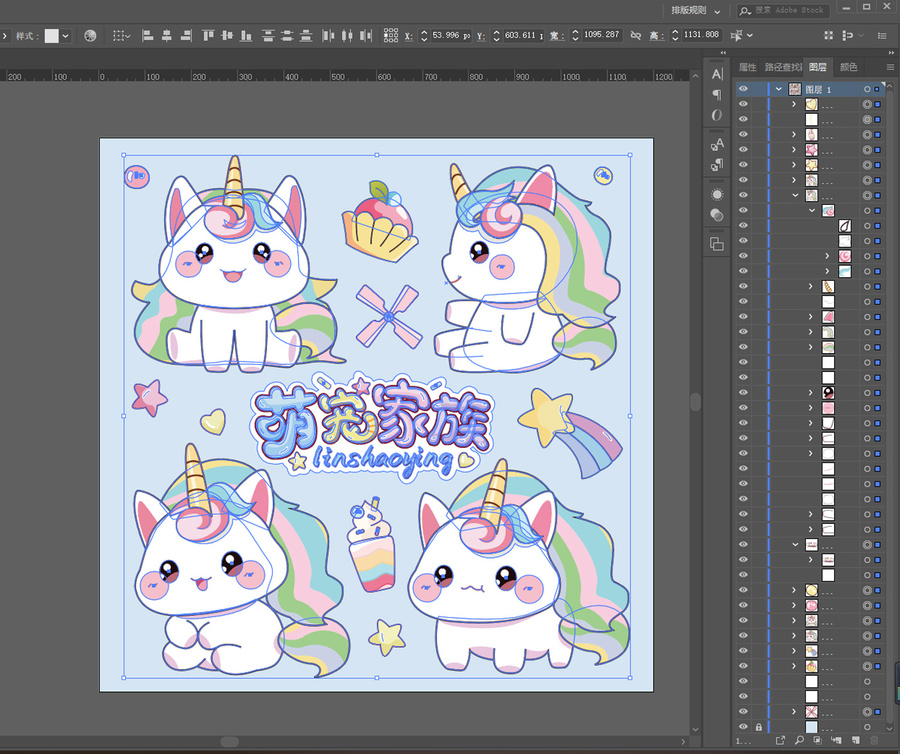Click the 样式 style swatch
The image size is (900, 754).
(52, 36)
